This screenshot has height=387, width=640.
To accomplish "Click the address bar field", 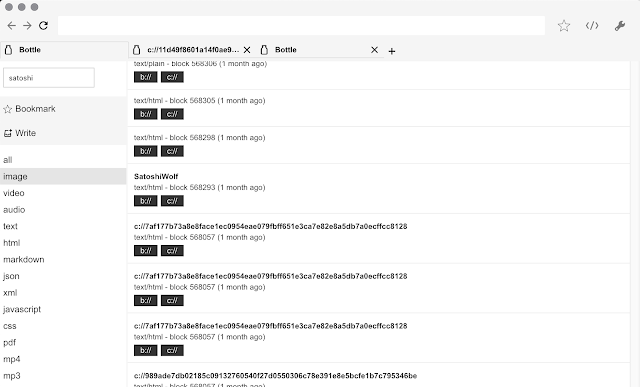I will pyautogui.click(x=301, y=26).
